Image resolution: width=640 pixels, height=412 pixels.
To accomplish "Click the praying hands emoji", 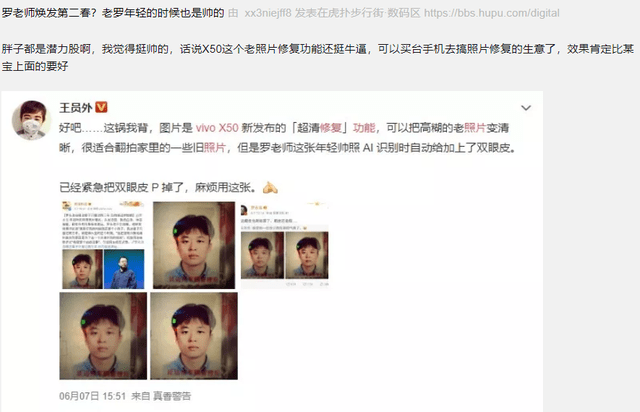I will tap(270, 188).
